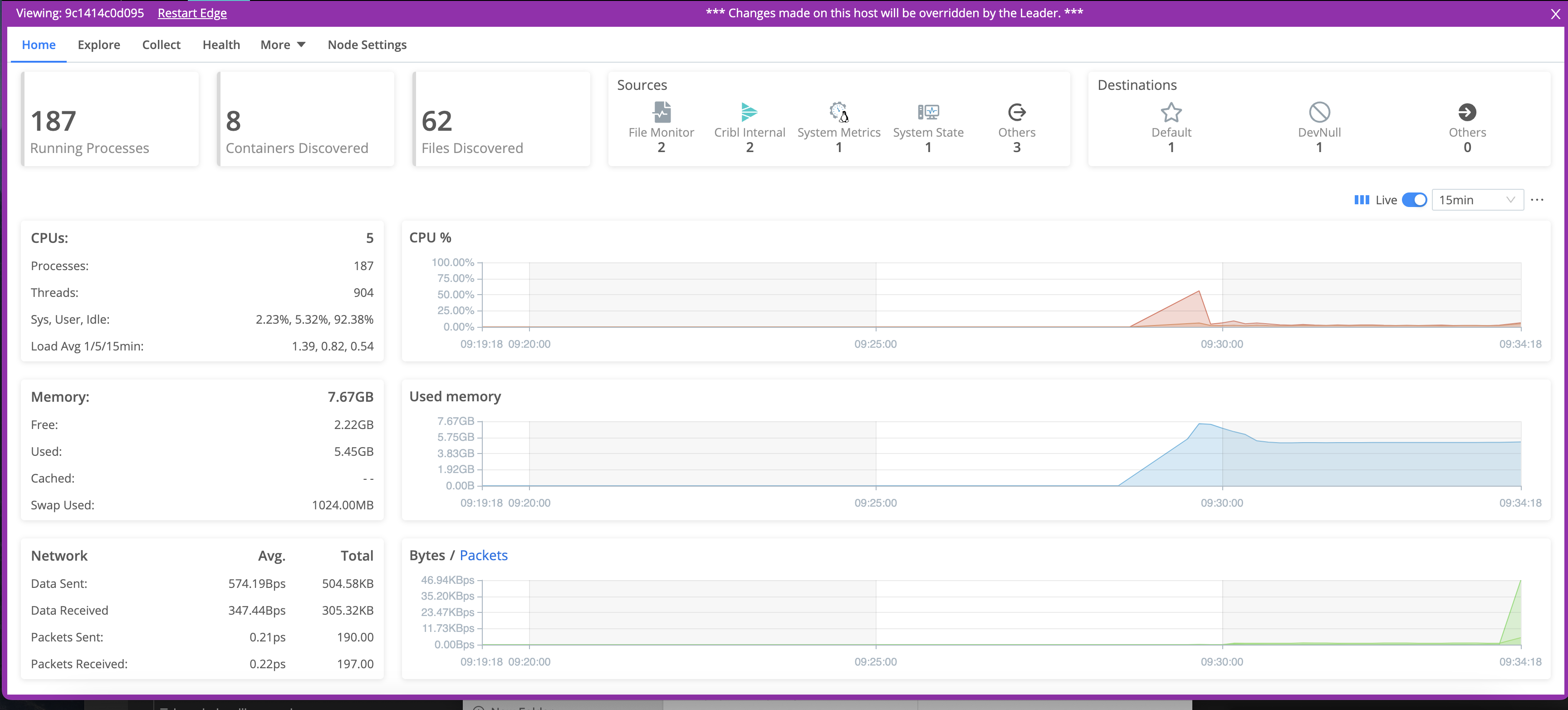
Task: Click the Sys, User, Idle value 2.23%, 5.32%, 92.38%
Action: click(314, 319)
